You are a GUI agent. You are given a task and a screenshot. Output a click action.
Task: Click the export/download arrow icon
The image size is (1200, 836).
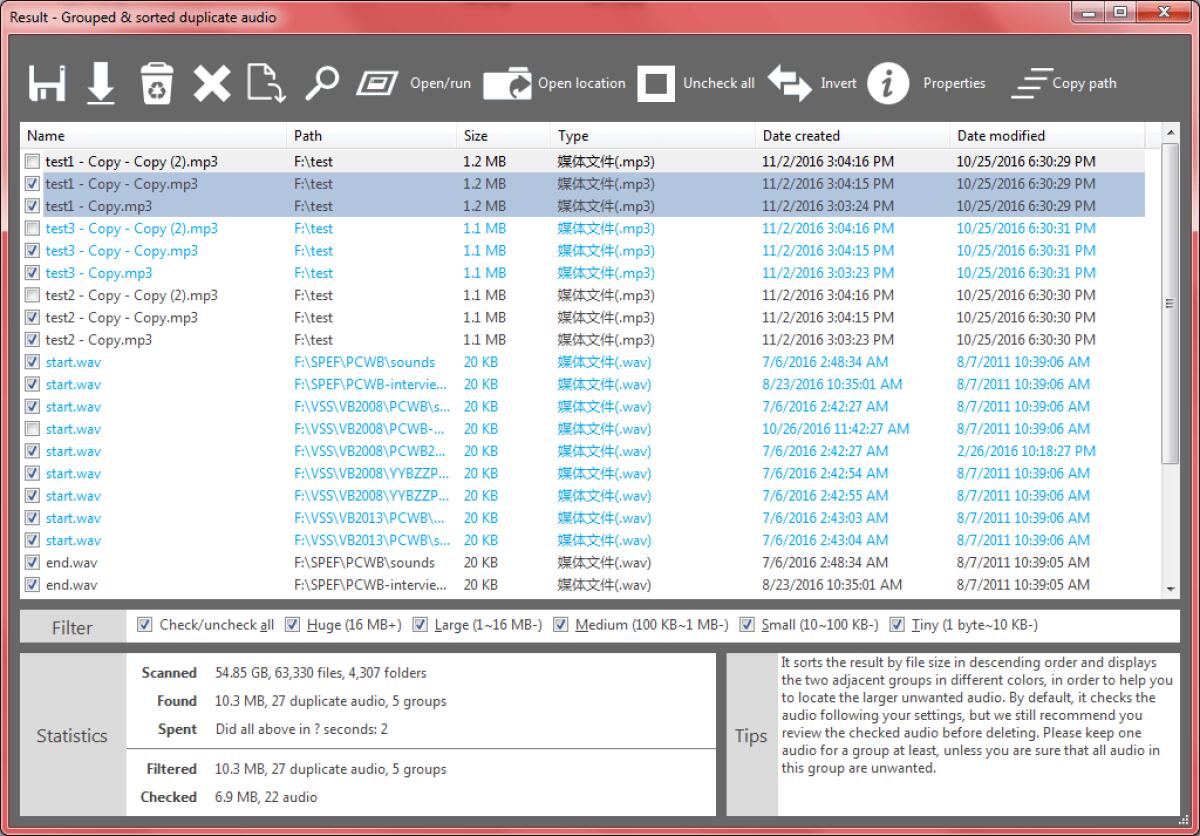[x=99, y=83]
